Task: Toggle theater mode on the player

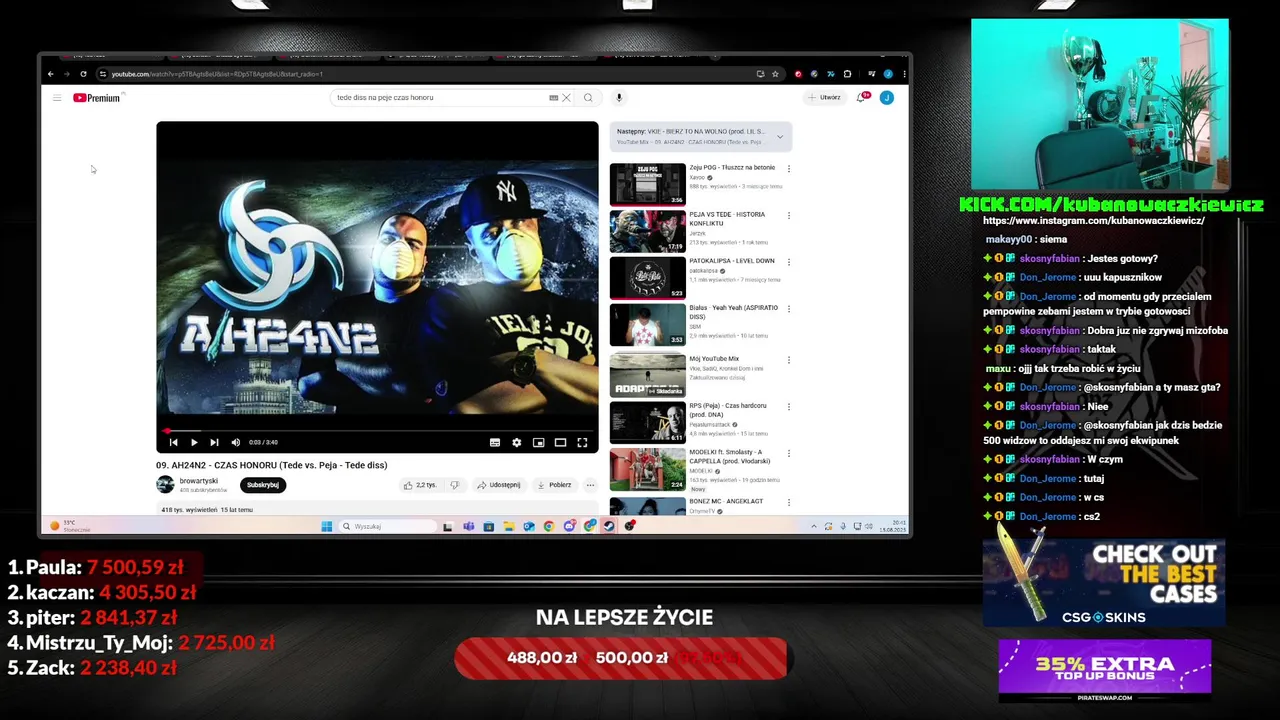Action: point(561,442)
